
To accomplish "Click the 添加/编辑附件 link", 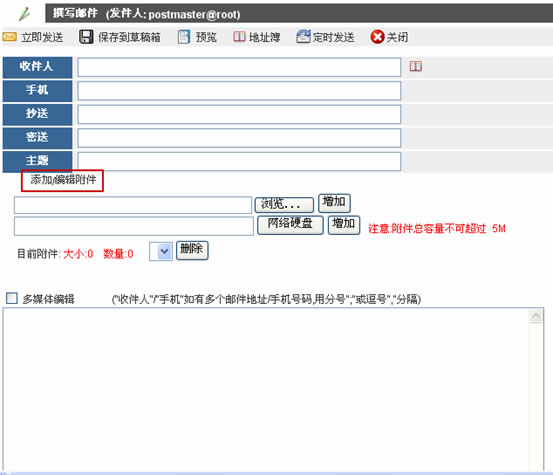I will [63, 180].
